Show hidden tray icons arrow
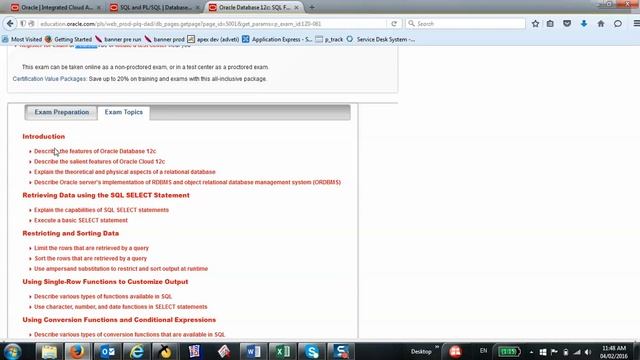 click(531, 352)
